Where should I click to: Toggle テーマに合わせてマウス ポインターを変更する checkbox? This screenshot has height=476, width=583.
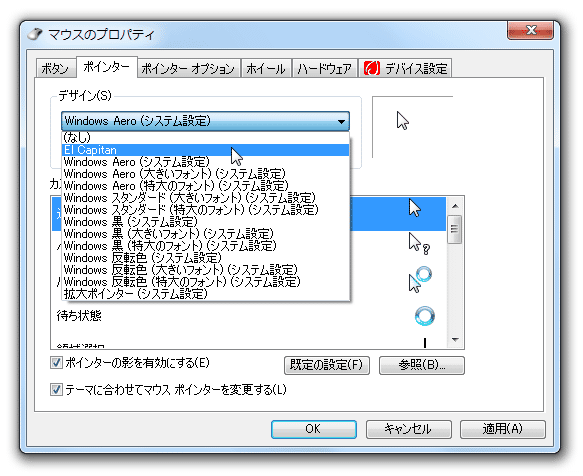pyautogui.click(x=56, y=390)
